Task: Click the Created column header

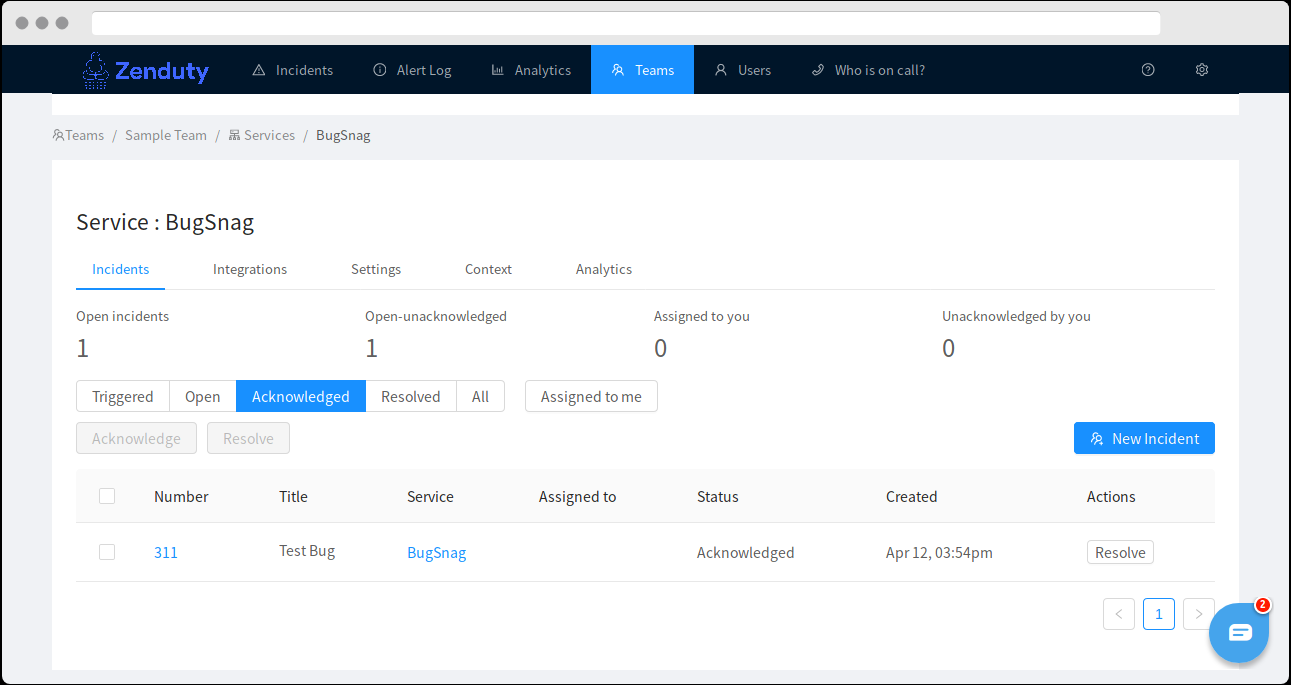Action: point(912,496)
